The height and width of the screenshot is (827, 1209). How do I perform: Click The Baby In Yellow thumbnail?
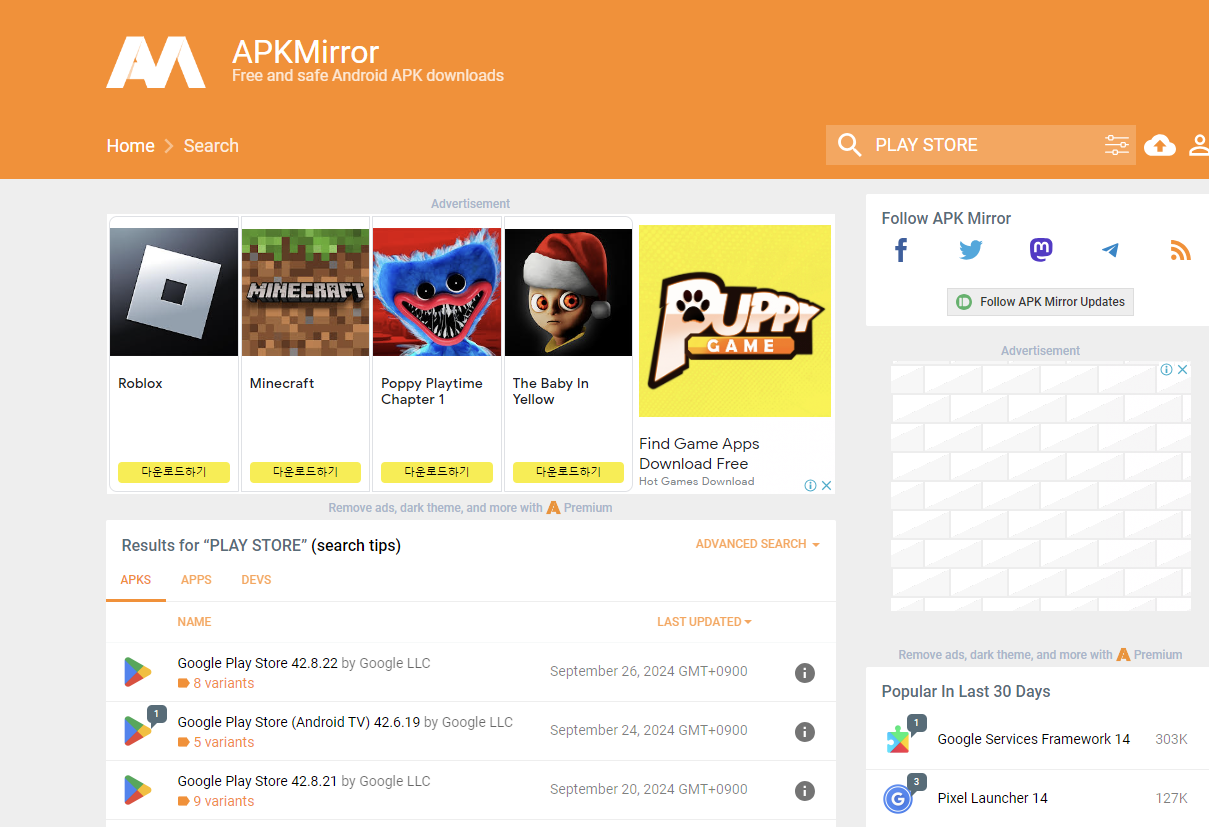tap(569, 292)
